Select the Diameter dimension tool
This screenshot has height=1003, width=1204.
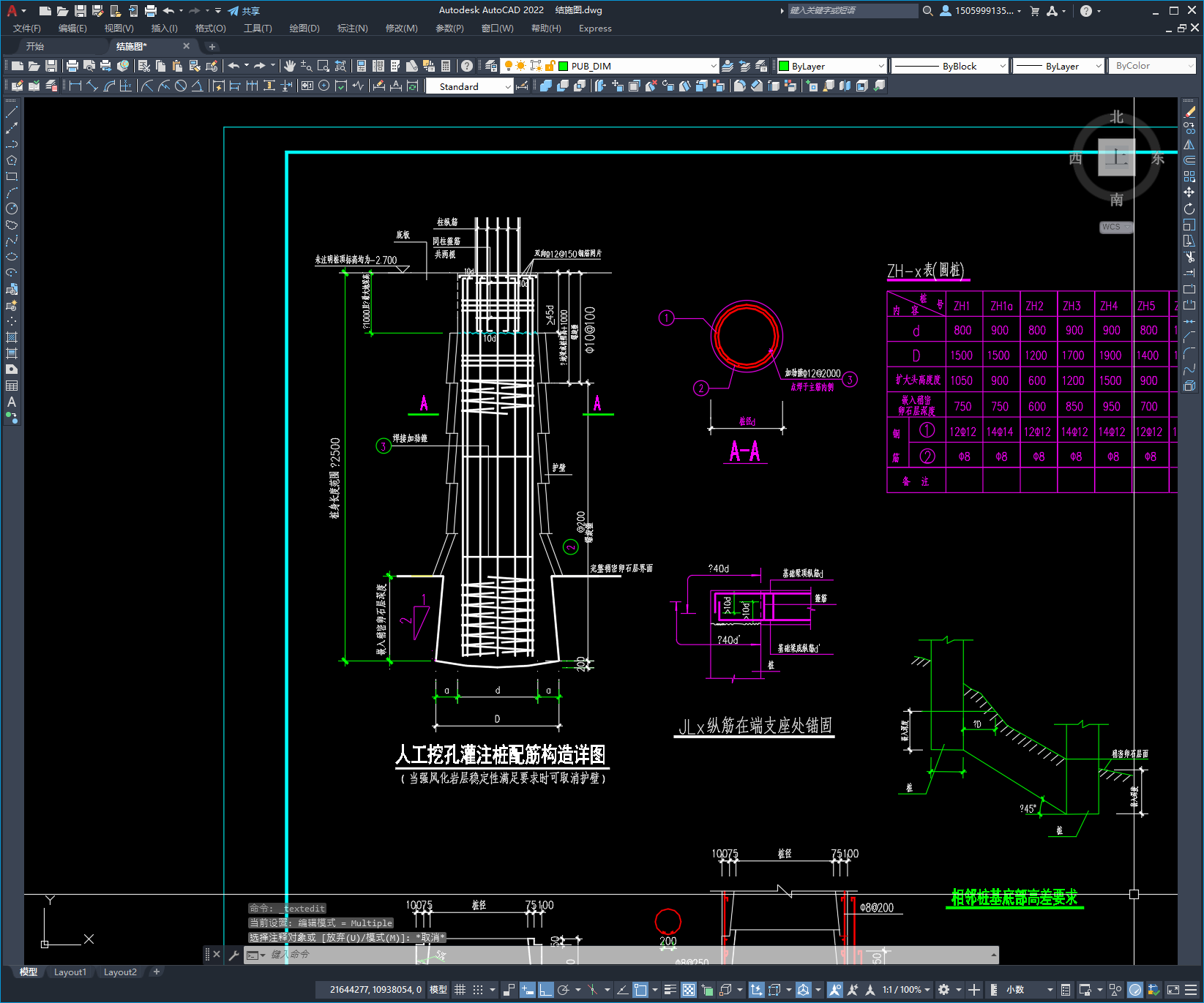181,86
